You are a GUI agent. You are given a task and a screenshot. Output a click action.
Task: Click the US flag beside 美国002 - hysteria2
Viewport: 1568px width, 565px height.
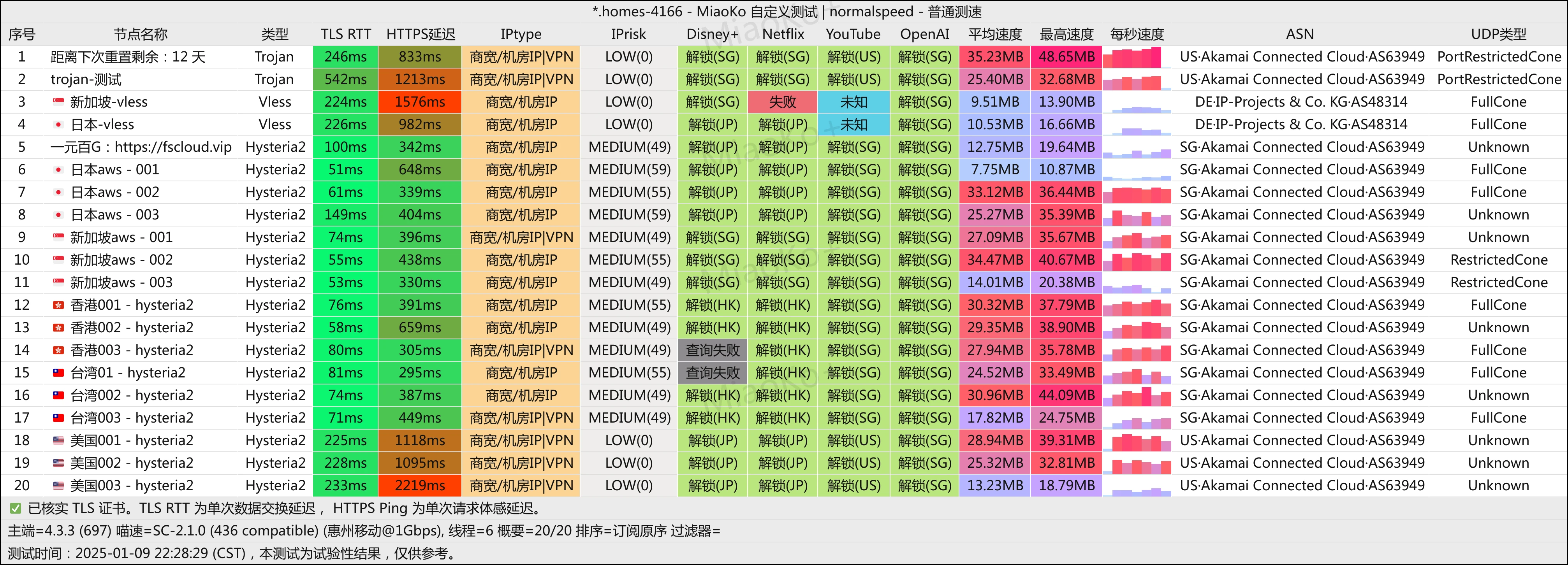58,463
